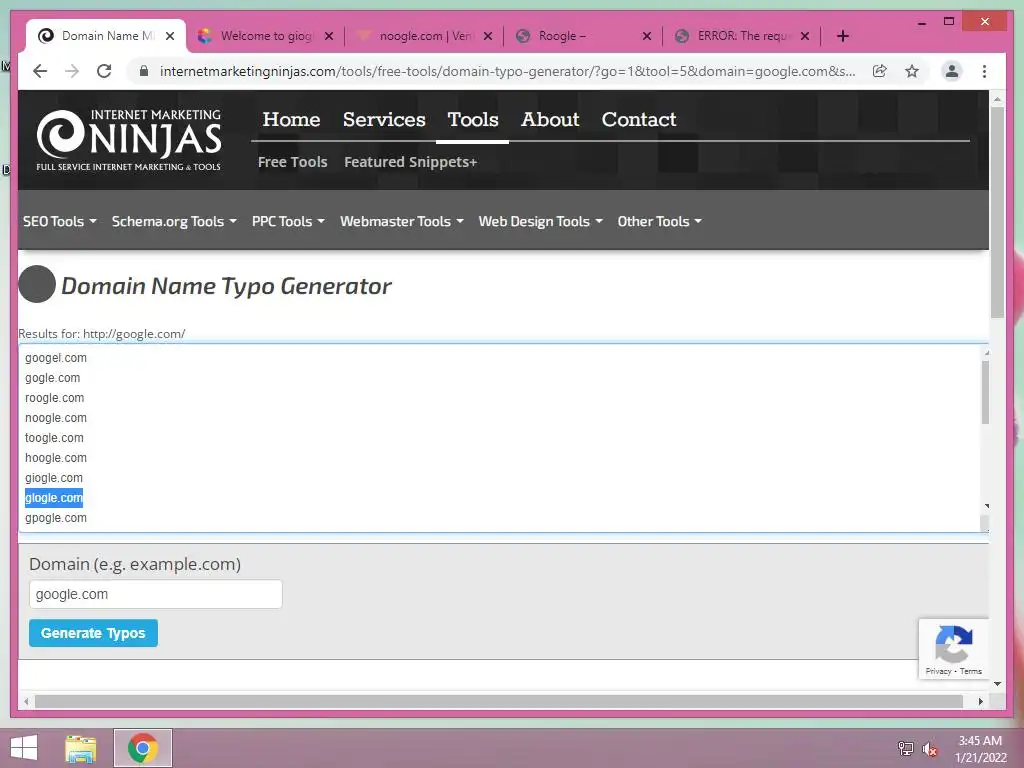
Task: Click reCAPTCHA Privacy link
Action: [938, 671]
